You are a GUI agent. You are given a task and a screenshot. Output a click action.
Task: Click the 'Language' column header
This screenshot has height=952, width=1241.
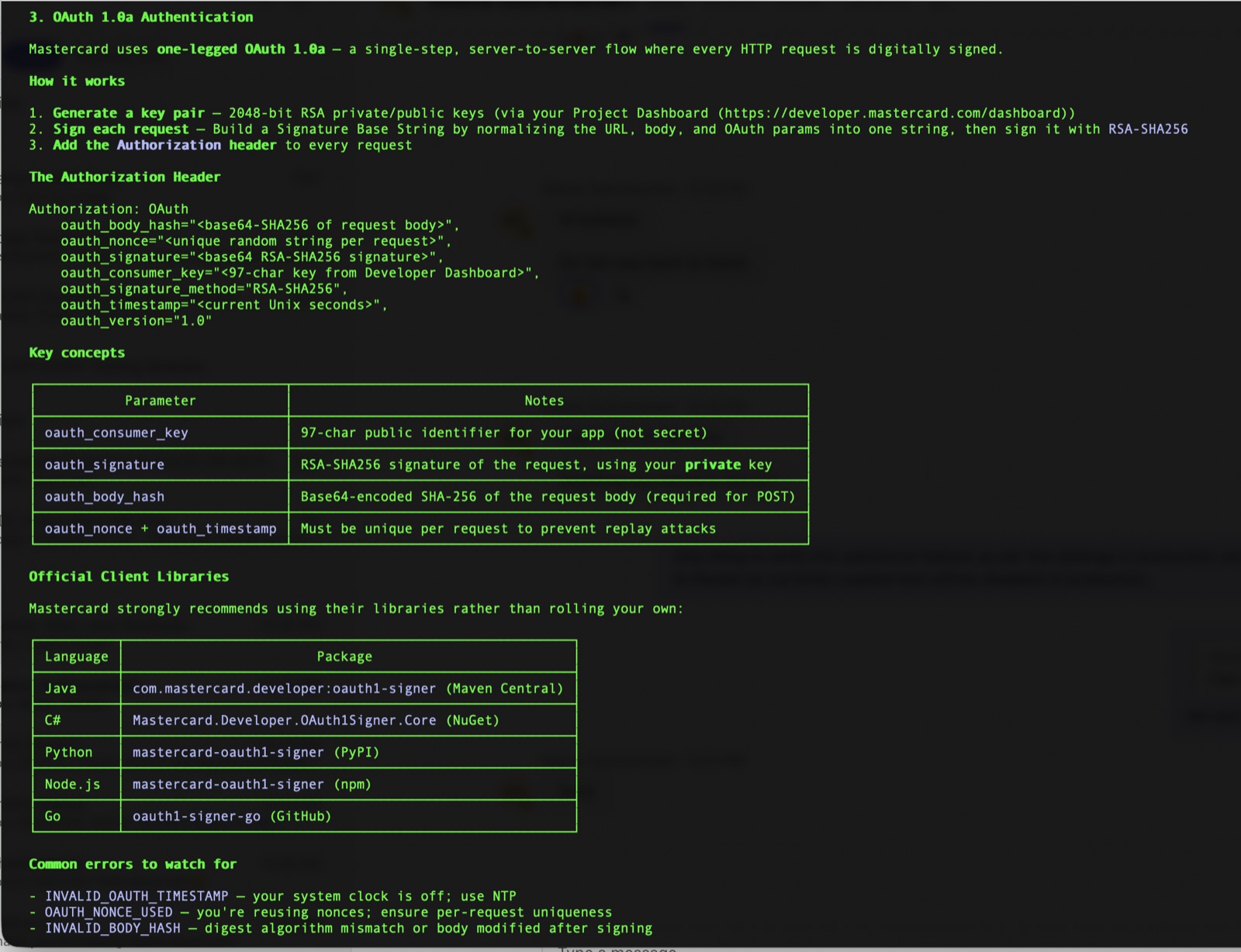coord(77,657)
